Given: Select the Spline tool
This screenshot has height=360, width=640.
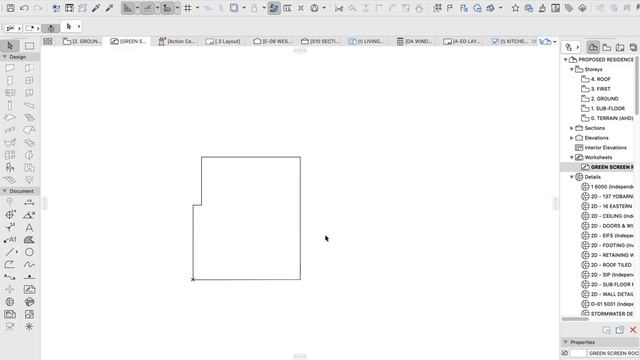Looking at the screenshot, I should (x=29, y=264).
